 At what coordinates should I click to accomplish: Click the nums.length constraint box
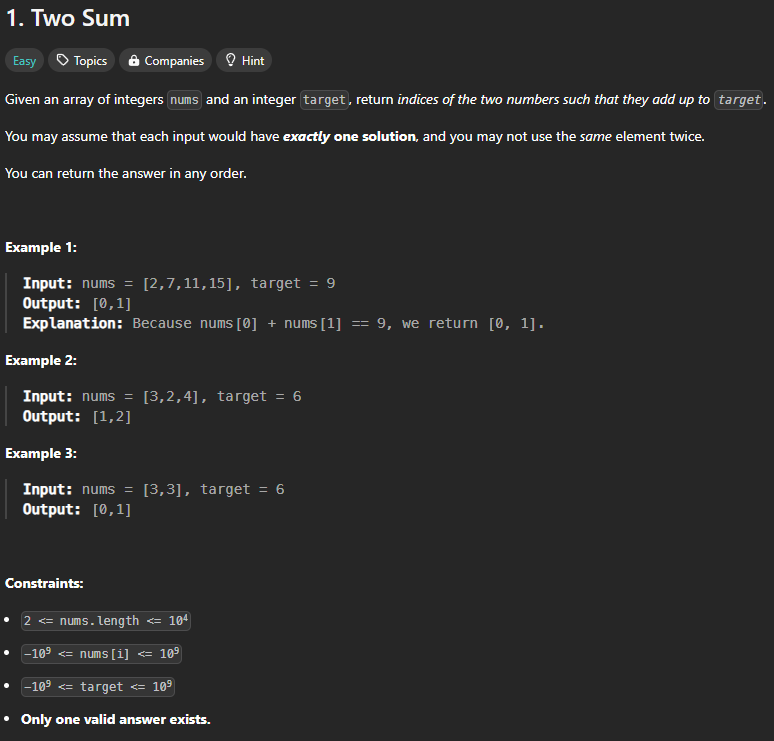click(x=106, y=621)
